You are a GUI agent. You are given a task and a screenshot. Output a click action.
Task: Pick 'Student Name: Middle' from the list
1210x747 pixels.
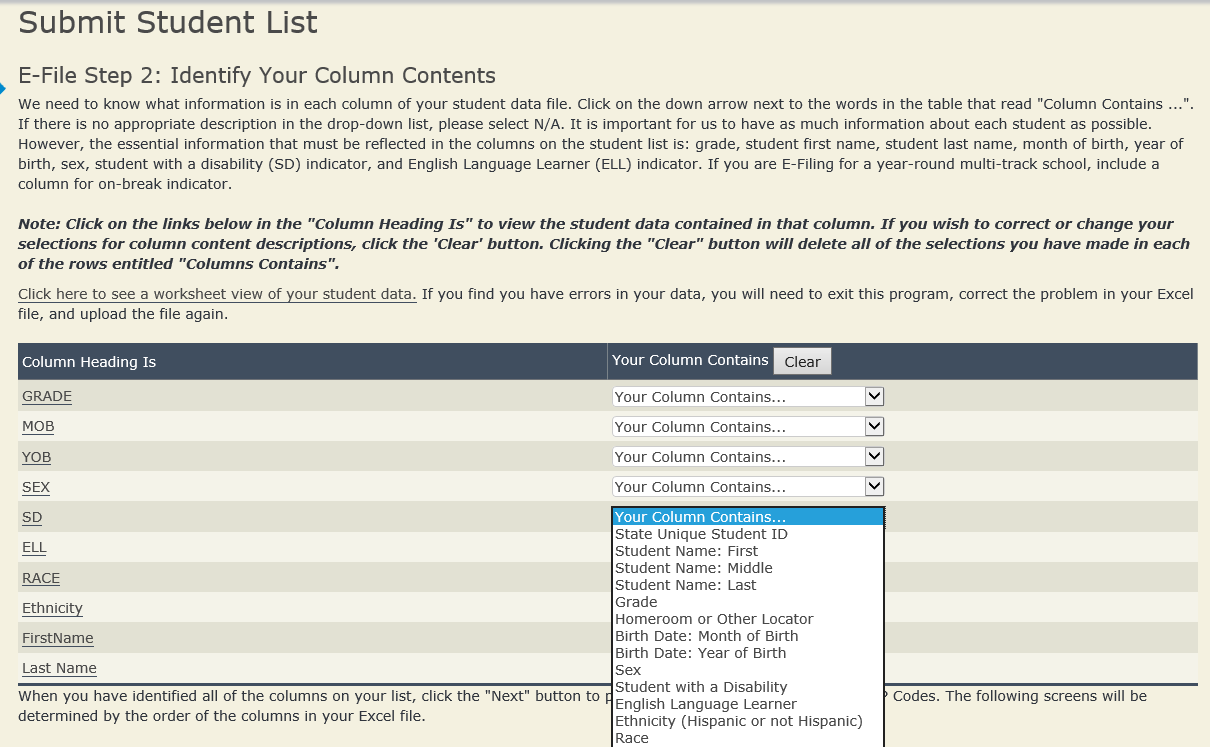693,568
